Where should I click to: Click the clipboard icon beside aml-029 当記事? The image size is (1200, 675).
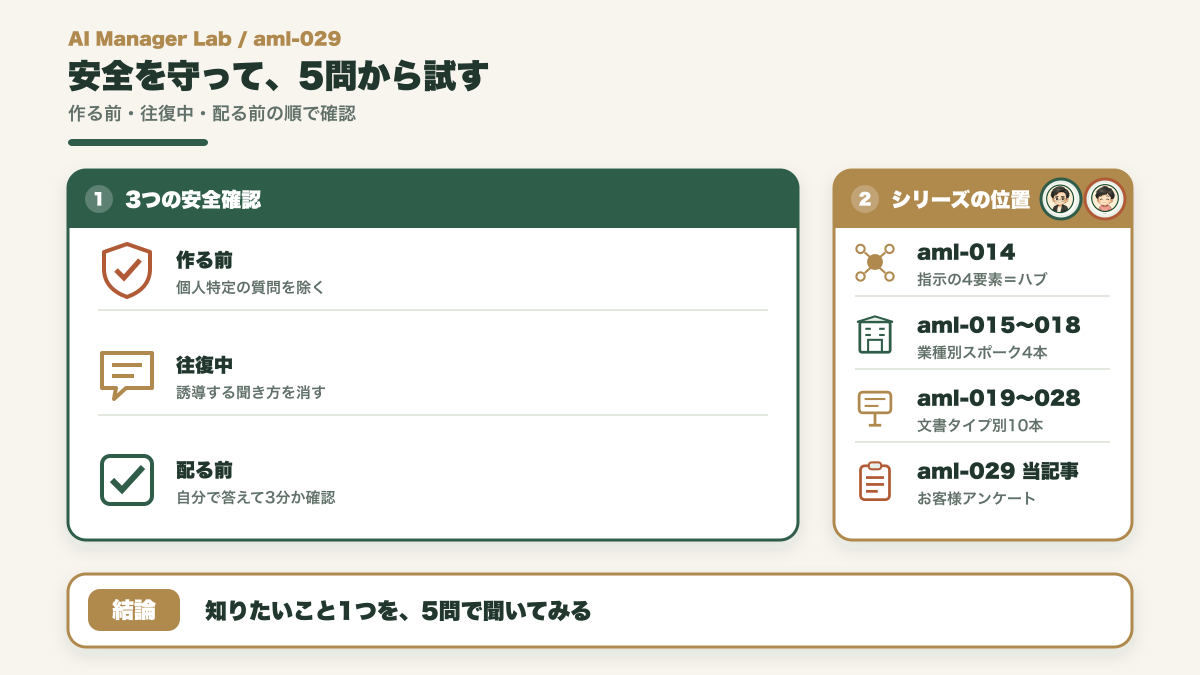pyautogui.click(x=875, y=481)
